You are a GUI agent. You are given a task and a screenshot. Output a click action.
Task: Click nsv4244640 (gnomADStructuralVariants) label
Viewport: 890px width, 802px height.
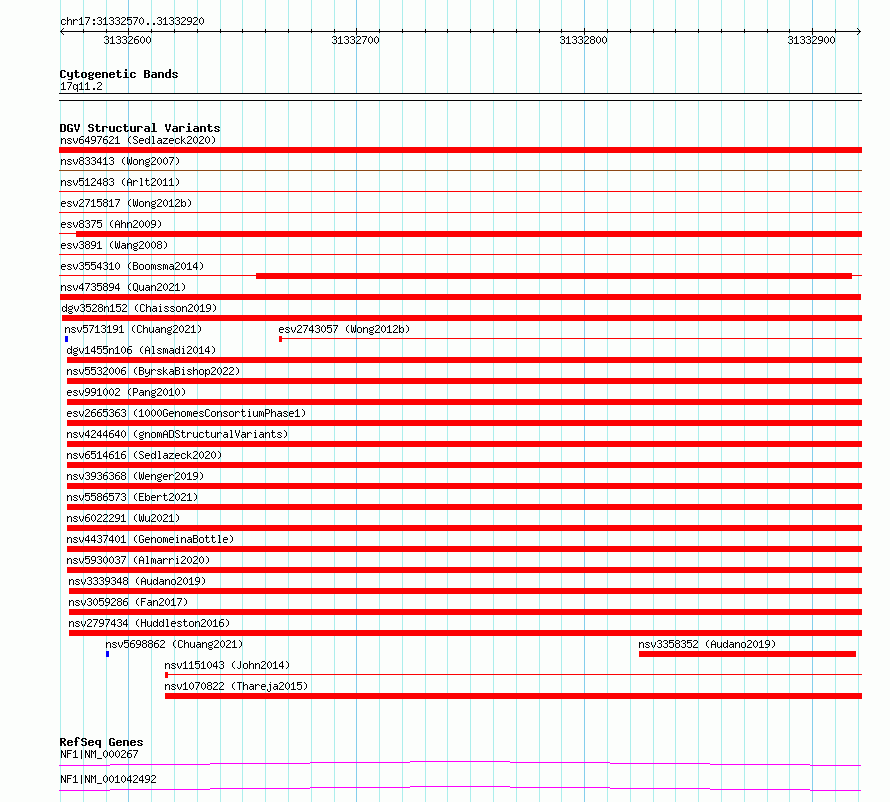click(x=177, y=434)
